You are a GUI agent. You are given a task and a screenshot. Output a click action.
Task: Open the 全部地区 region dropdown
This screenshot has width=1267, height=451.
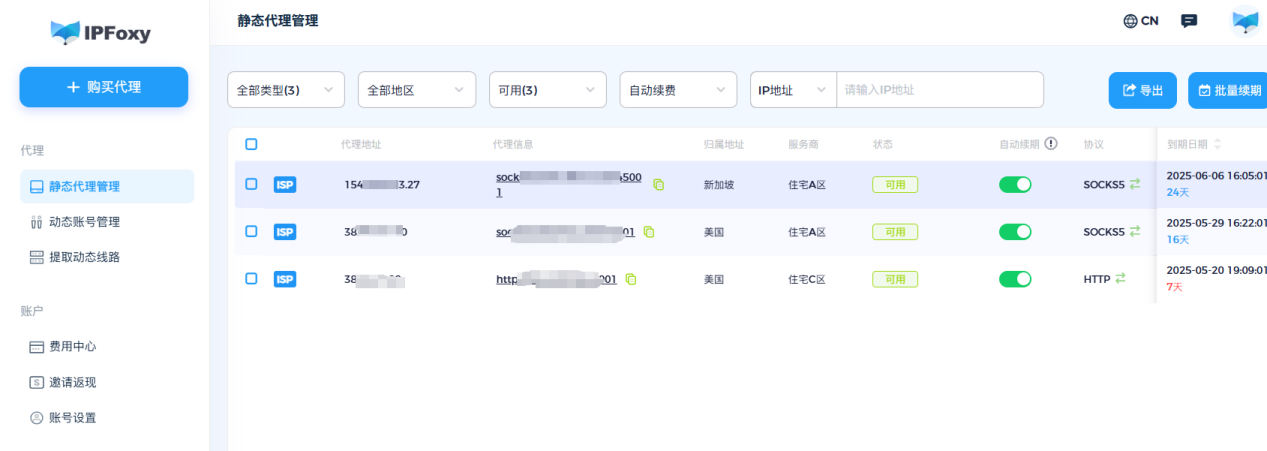(417, 90)
